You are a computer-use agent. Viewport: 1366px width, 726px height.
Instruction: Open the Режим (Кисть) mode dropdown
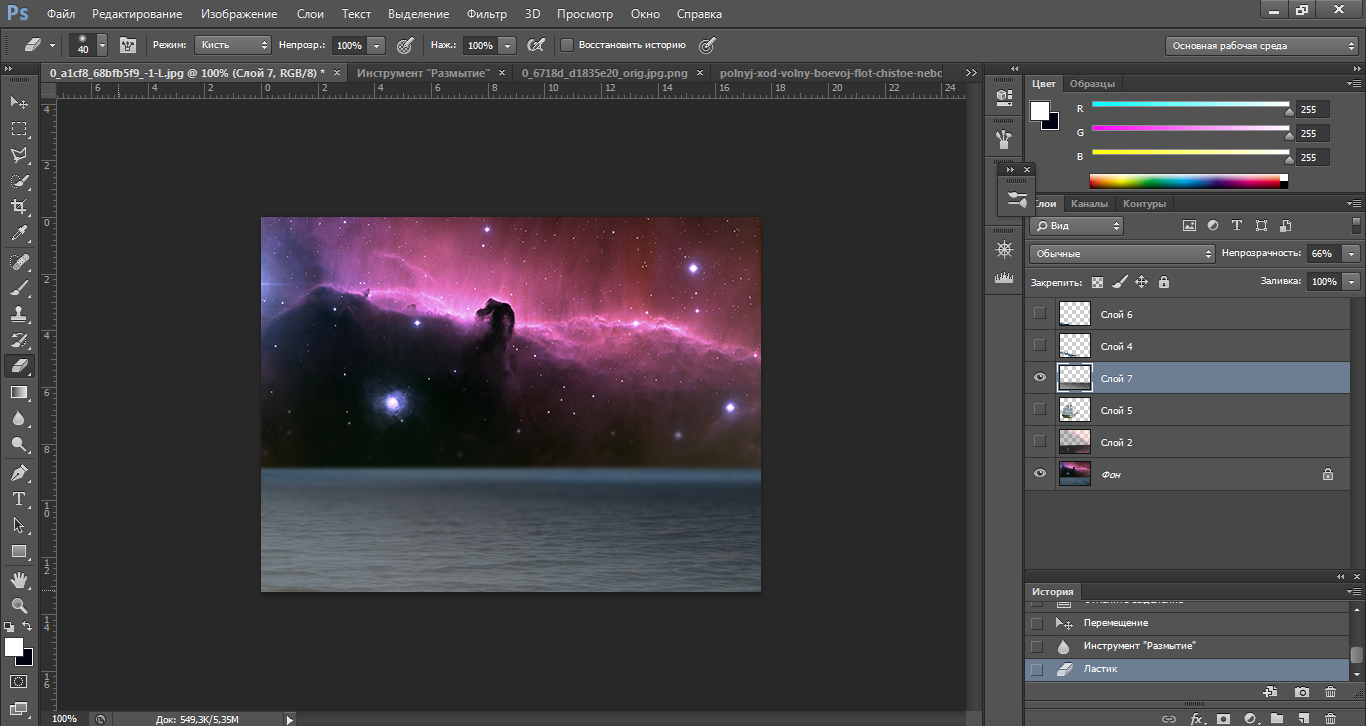(233, 45)
